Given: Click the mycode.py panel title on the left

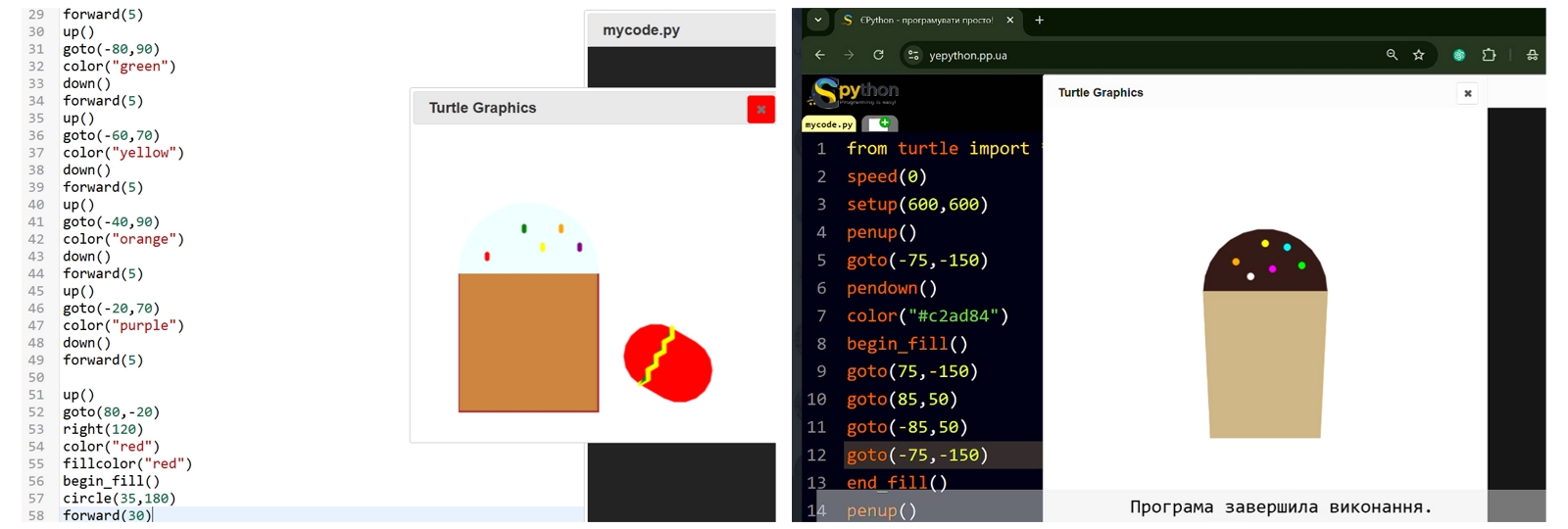Looking at the screenshot, I should [641, 30].
